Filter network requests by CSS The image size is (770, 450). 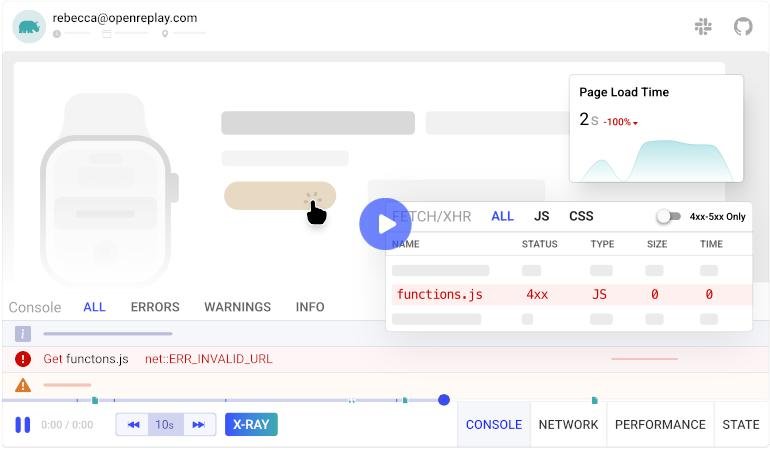tap(581, 216)
